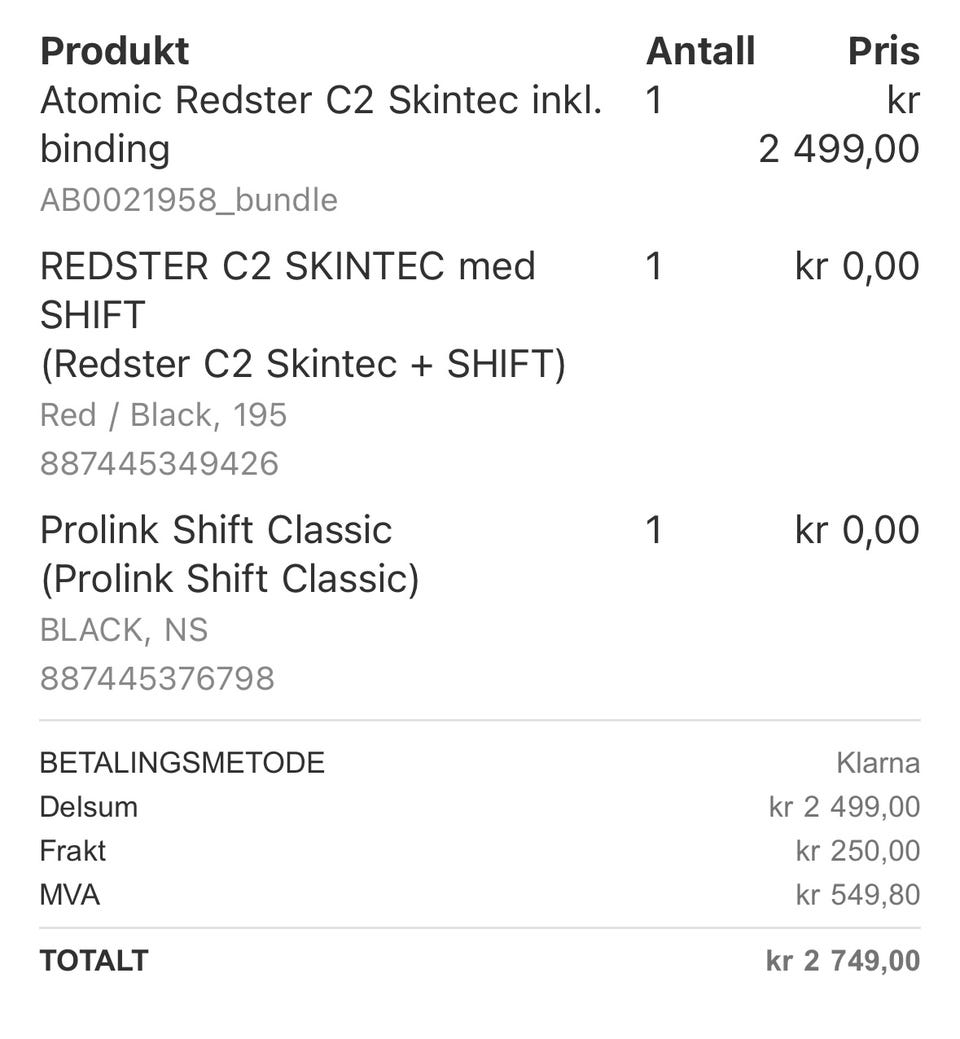Click the Klarna payment method
The width and height of the screenshot is (960, 1039).
pyautogui.click(x=877, y=763)
